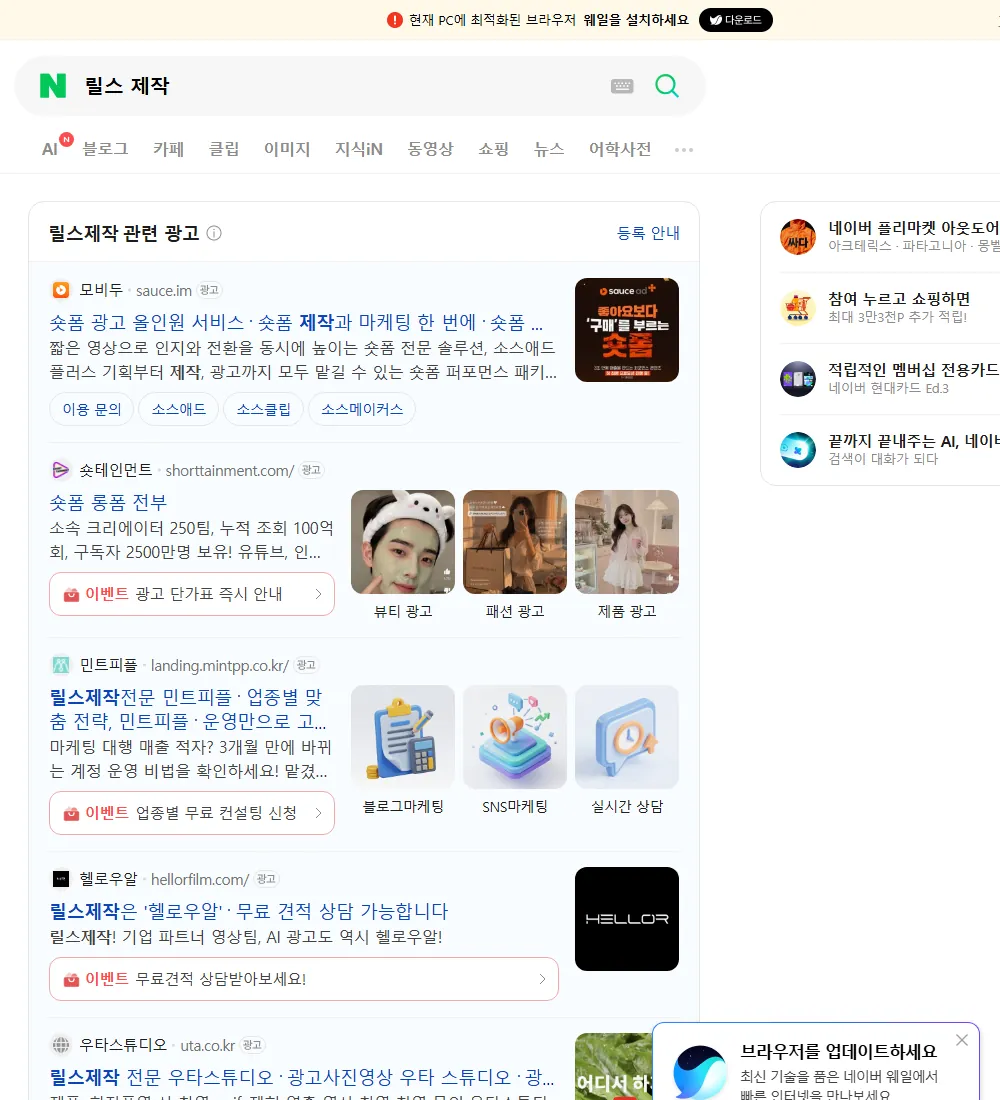Screen dimensions: 1000x1100
Task: Click the 참여 누르고 쇼핑하면 headline
Action: tap(899, 299)
